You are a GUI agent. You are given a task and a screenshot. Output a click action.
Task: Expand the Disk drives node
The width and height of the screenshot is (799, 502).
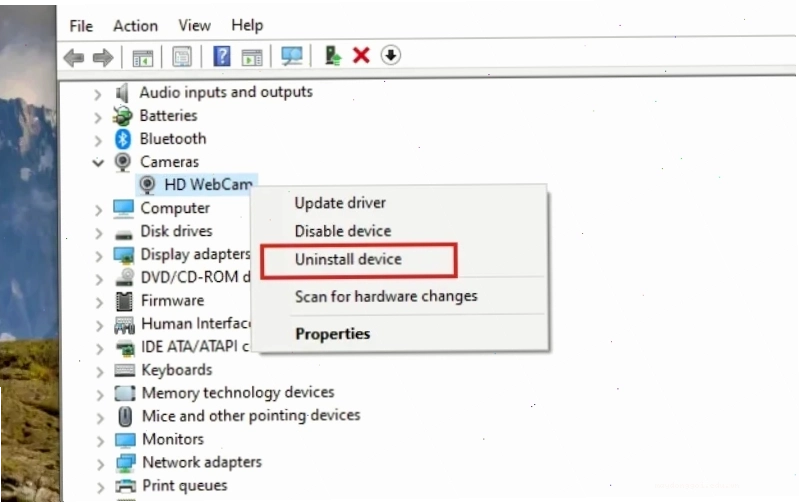(x=98, y=233)
